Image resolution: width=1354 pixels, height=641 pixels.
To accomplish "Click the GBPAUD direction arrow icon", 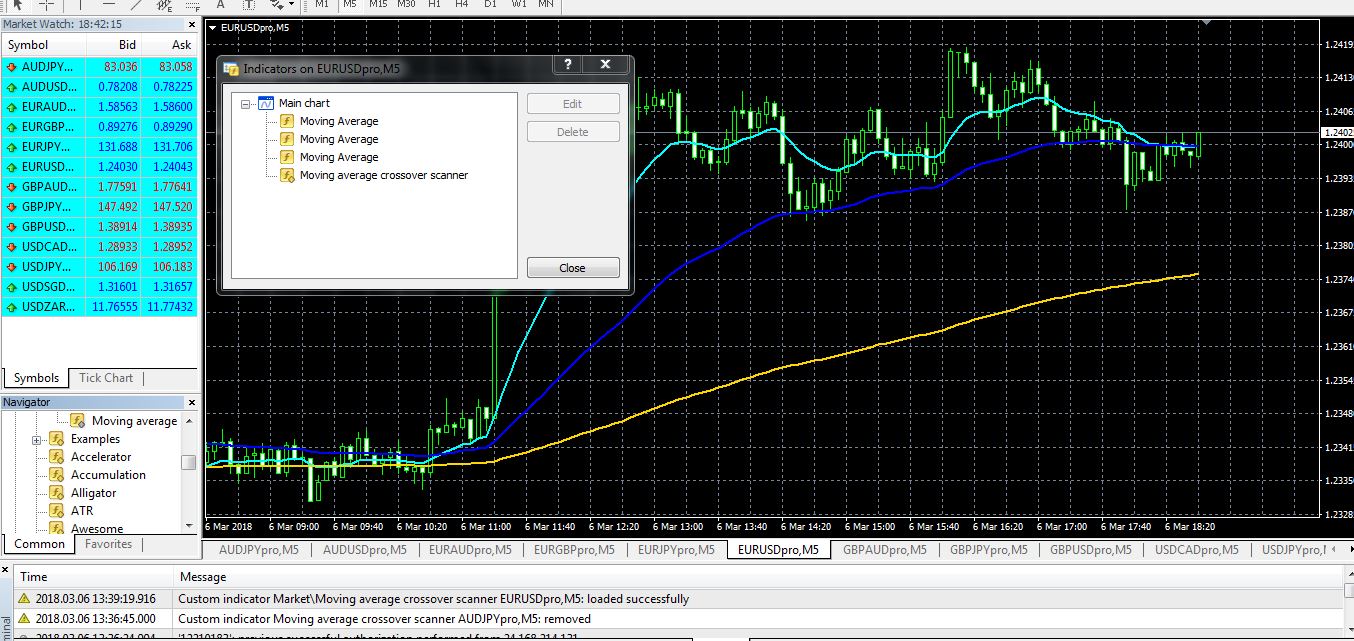I will pyautogui.click(x=11, y=187).
